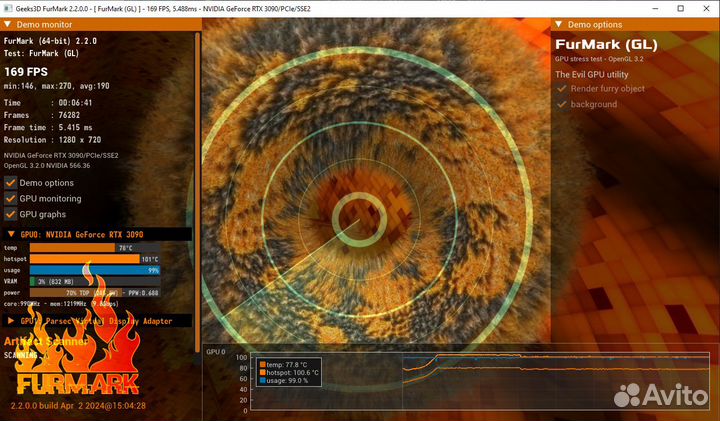Screen dimensions: 720x421
Task: Click the GPU usage bar at 99%
Action: [95, 270]
